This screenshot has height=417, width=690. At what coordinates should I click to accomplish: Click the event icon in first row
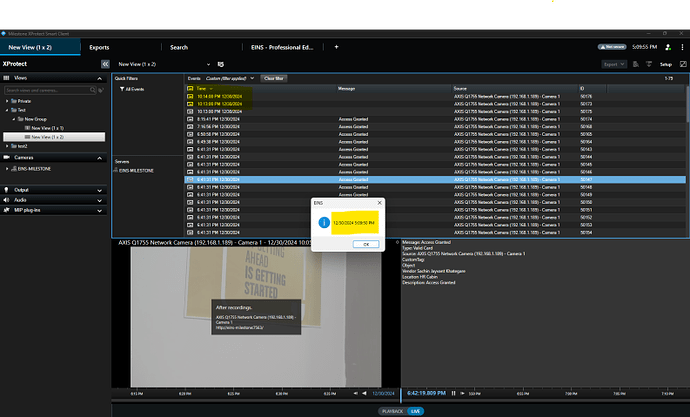coord(190,96)
